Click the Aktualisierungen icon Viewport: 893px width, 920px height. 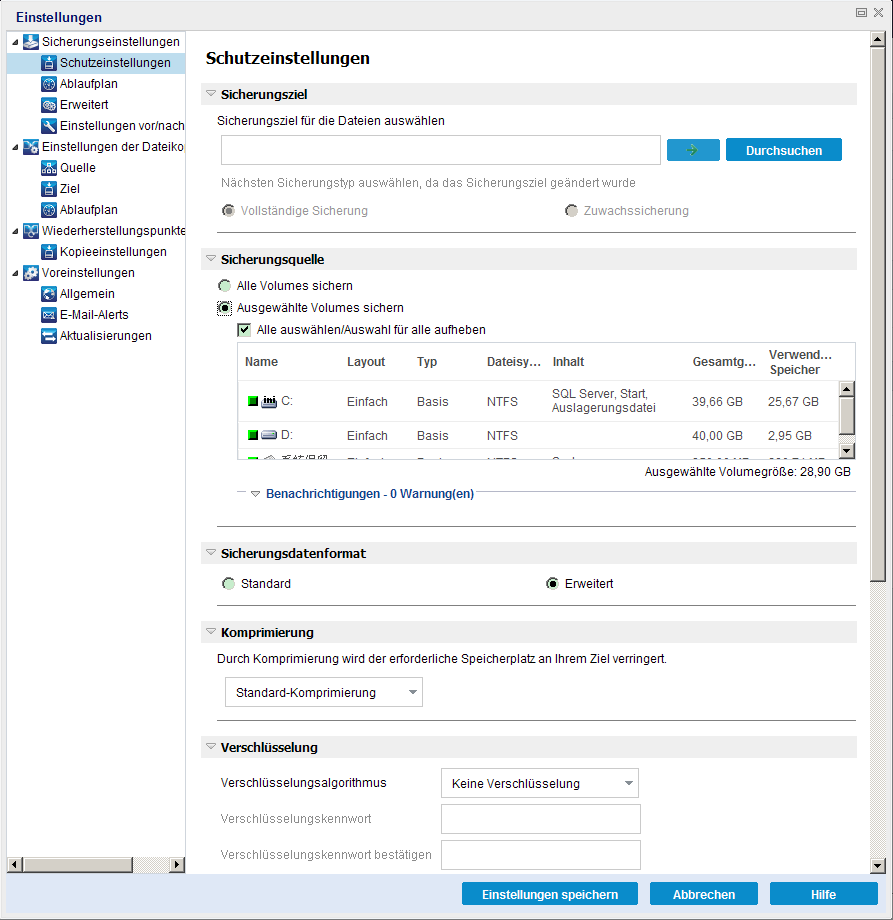[x=49, y=336]
